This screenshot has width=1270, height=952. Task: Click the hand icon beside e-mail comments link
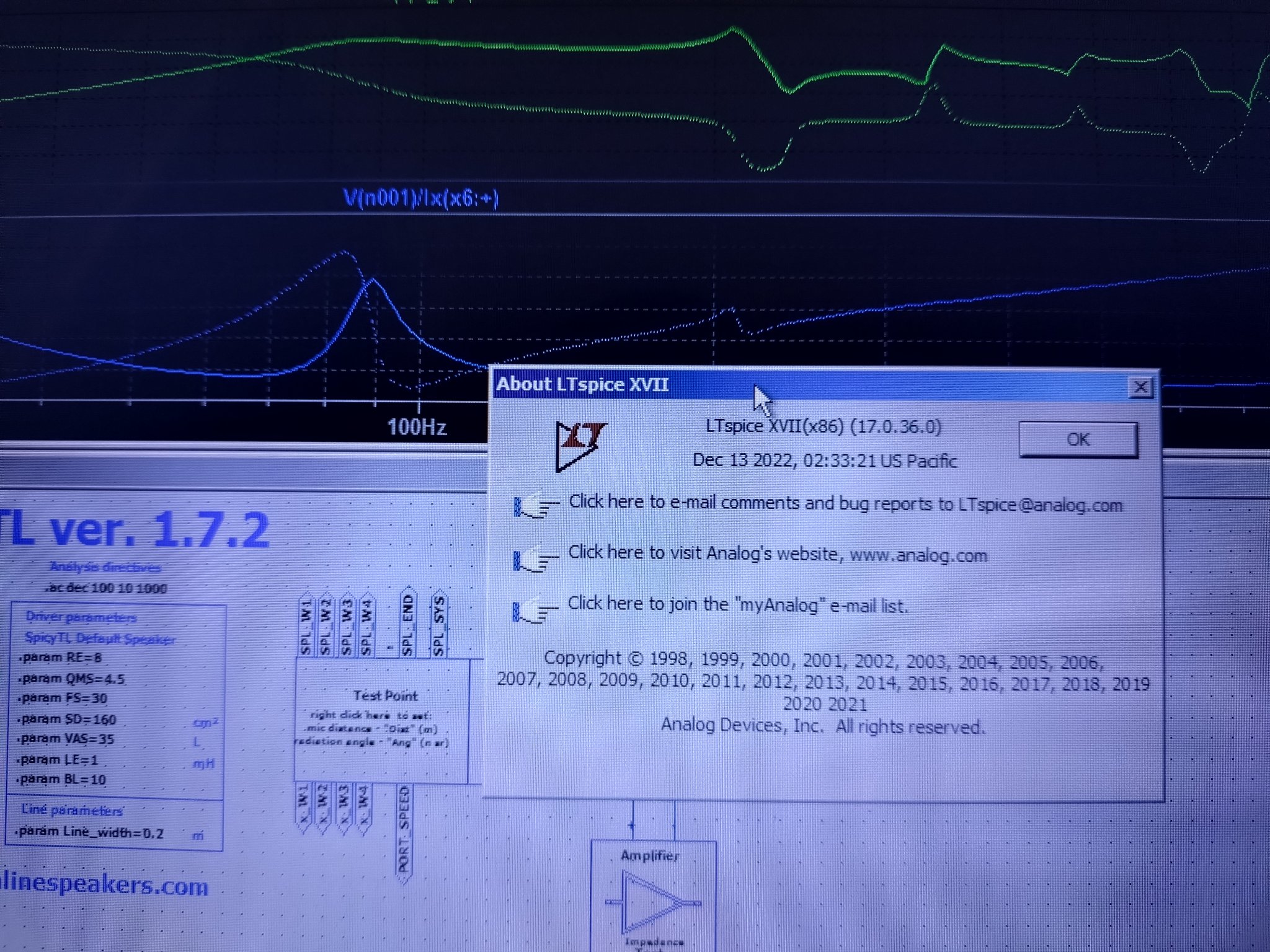point(536,505)
